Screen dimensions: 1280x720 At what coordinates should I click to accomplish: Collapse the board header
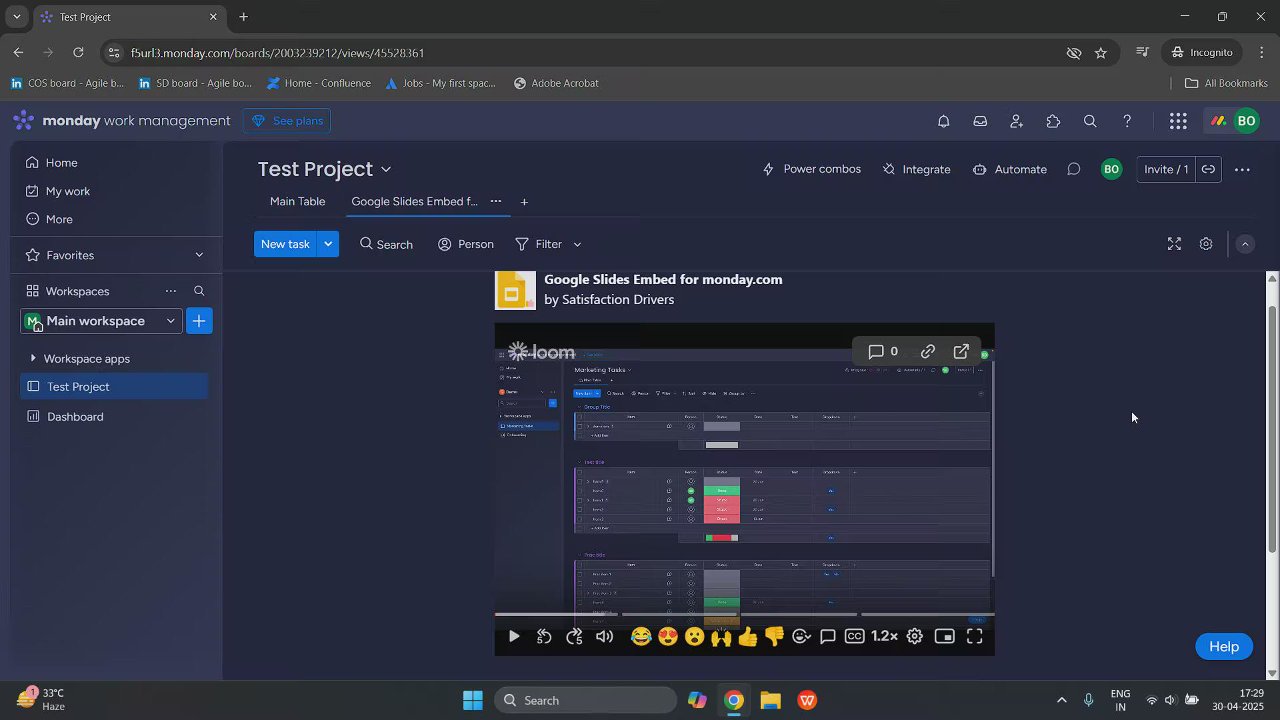pos(1245,244)
